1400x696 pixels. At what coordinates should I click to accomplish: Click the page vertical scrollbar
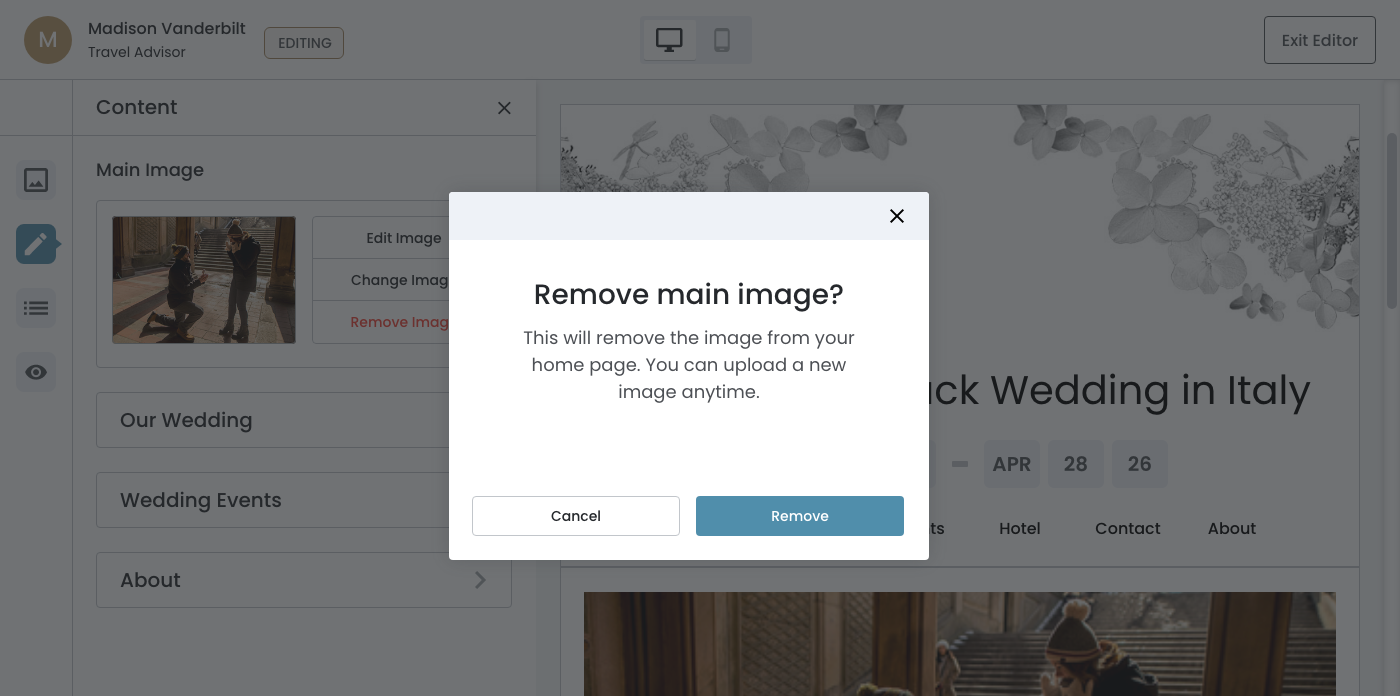coord(1391,220)
